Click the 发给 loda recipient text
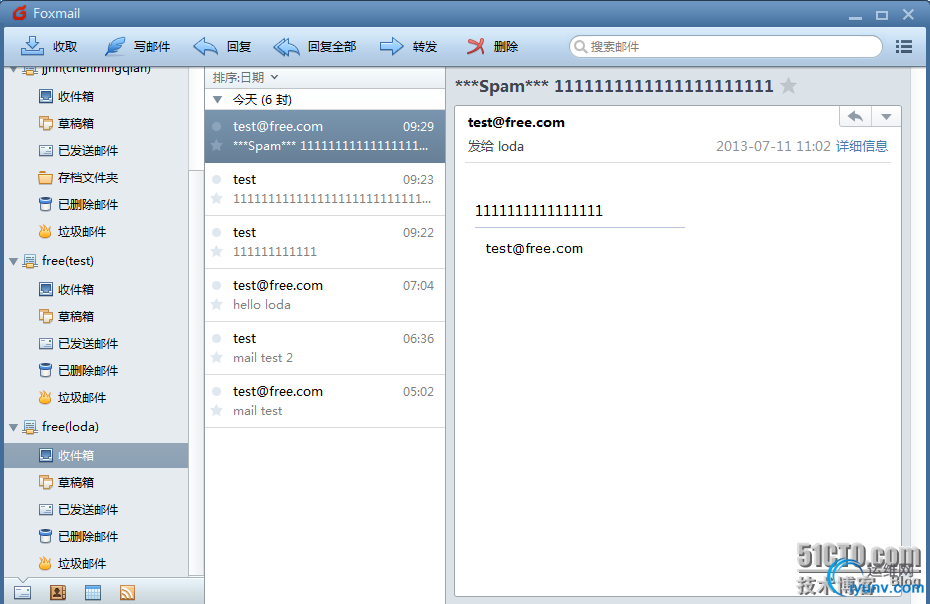 point(495,146)
